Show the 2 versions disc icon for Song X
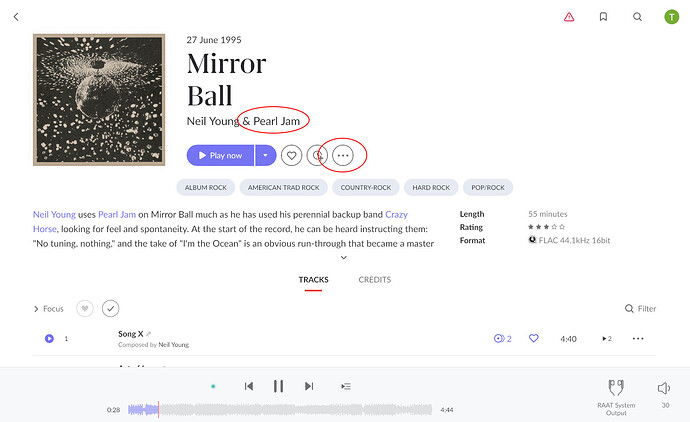Image resolution: width=690 pixels, height=422 pixels. point(503,338)
